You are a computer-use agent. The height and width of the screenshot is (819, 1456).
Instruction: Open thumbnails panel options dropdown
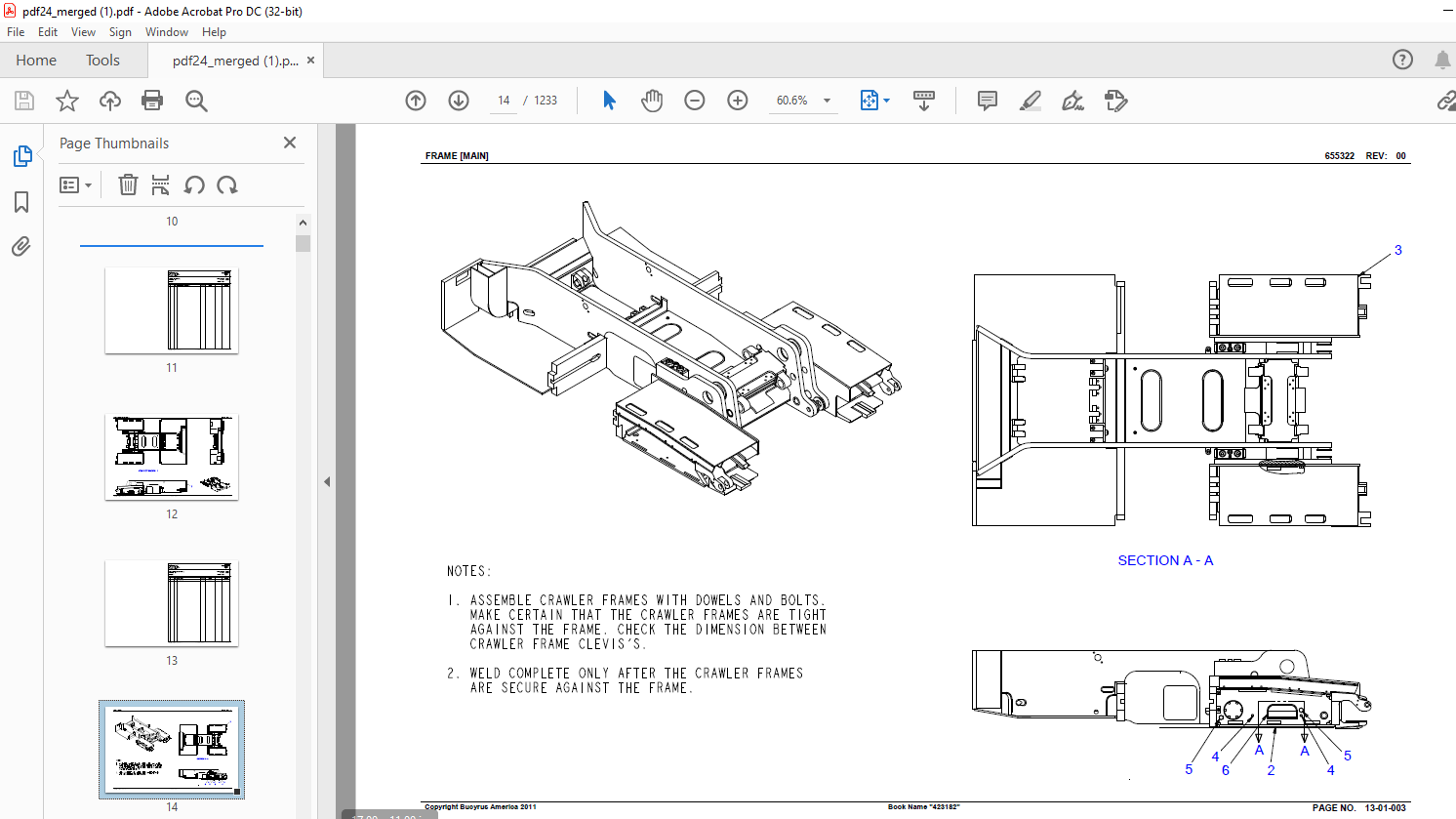point(75,184)
